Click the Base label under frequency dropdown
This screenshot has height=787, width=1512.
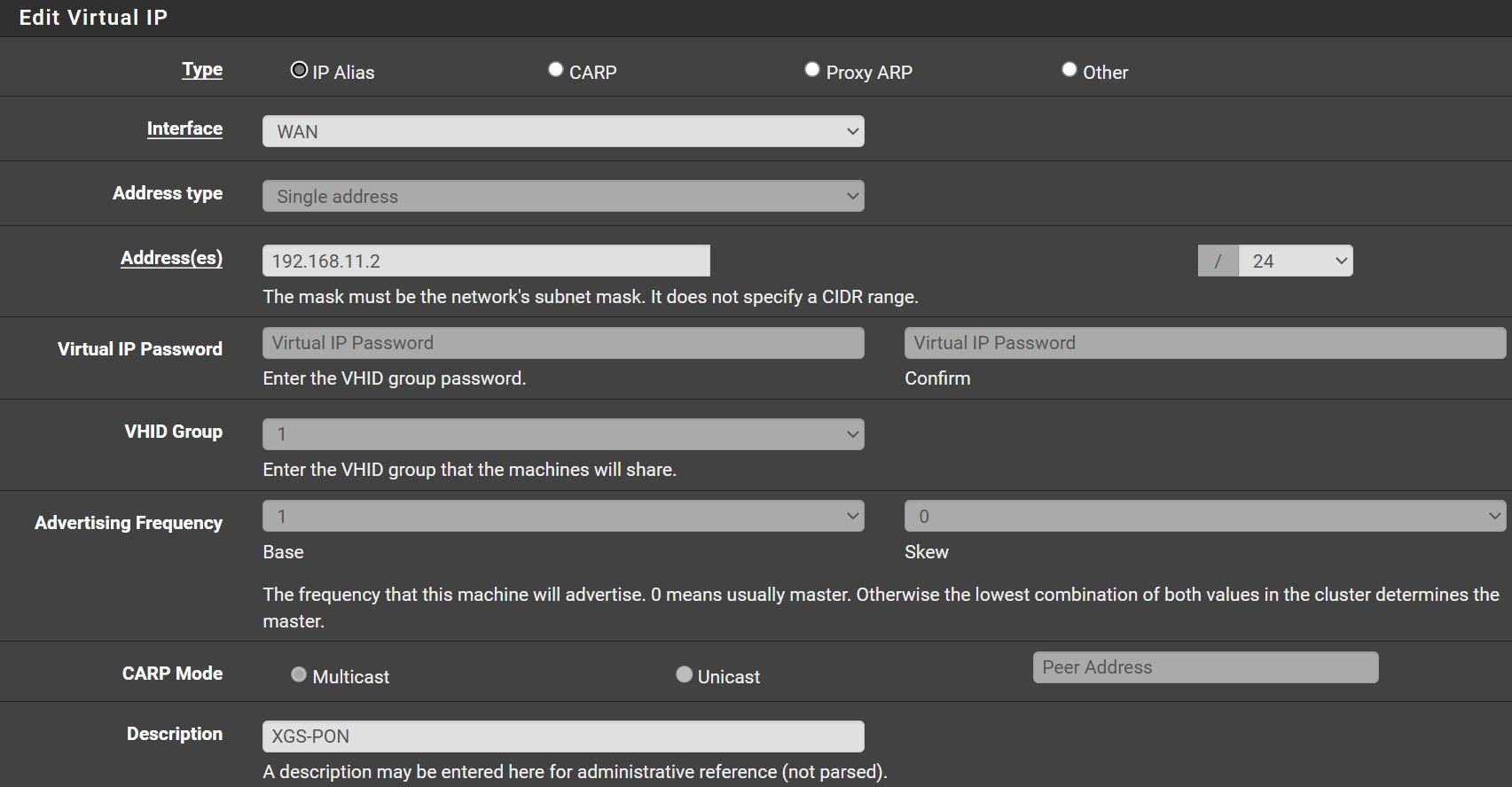[x=283, y=552]
